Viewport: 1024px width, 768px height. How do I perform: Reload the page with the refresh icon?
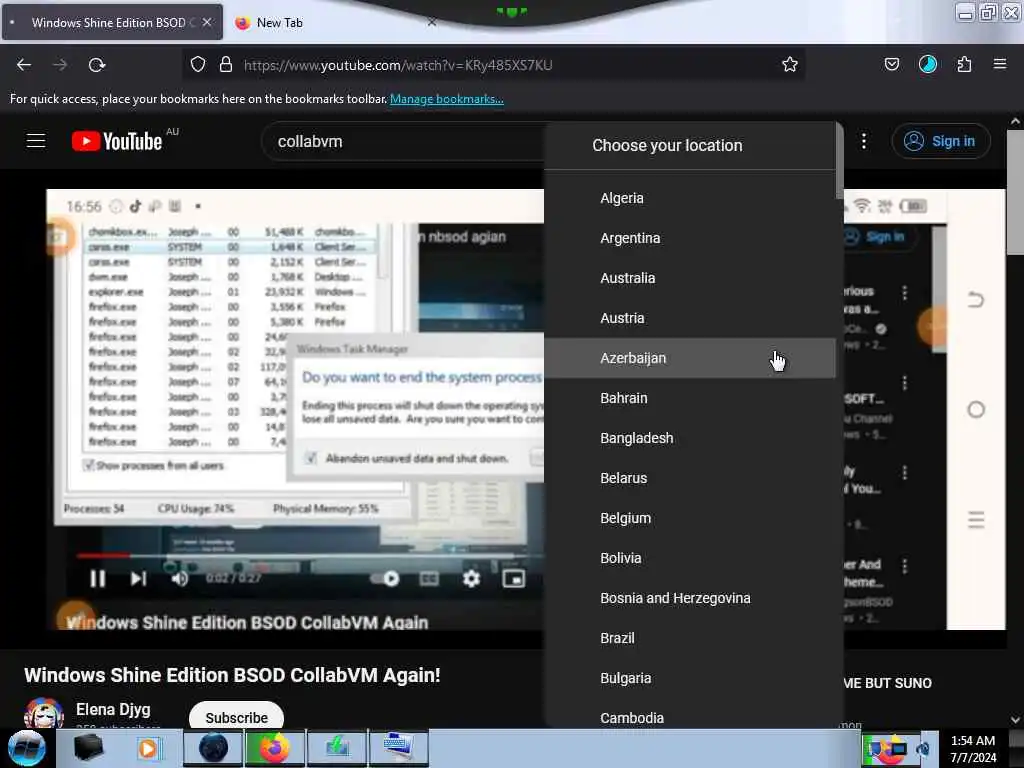97,65
